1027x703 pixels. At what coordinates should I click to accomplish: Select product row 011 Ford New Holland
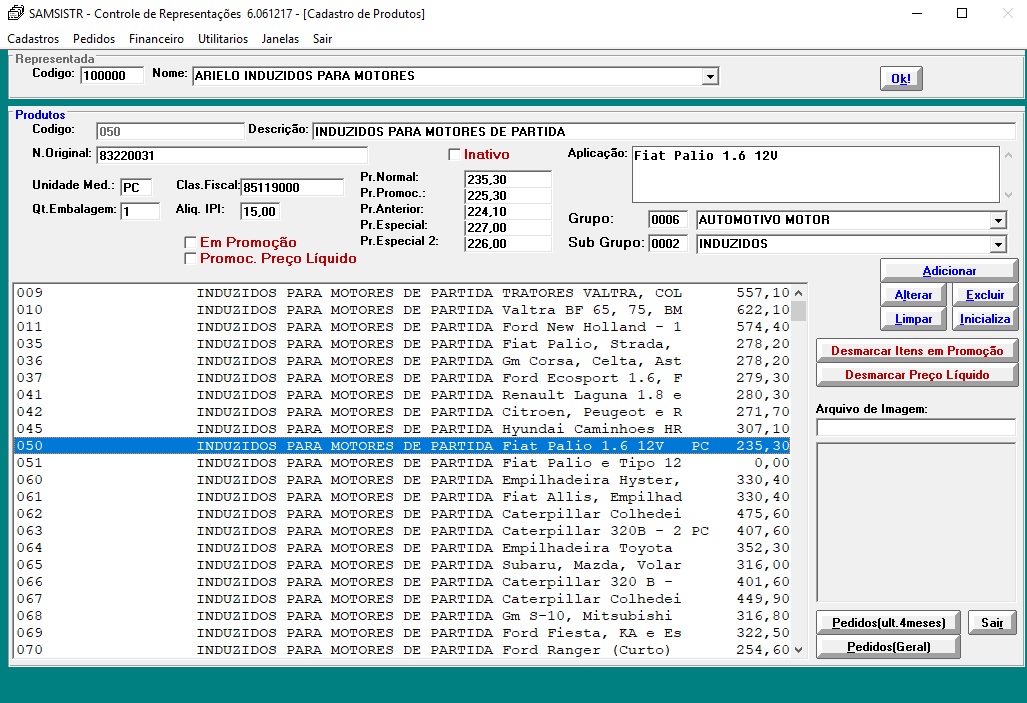pyautogui.click(x=402, y=327)
